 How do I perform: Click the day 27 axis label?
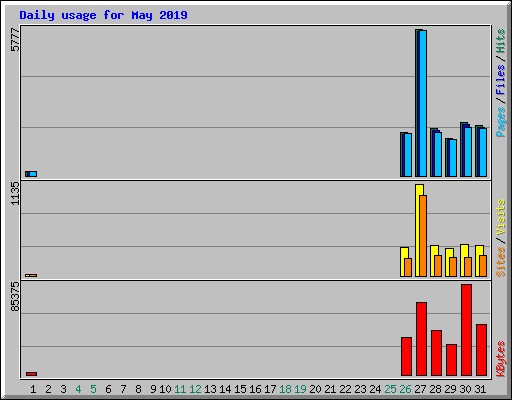(x=420, y=389)
